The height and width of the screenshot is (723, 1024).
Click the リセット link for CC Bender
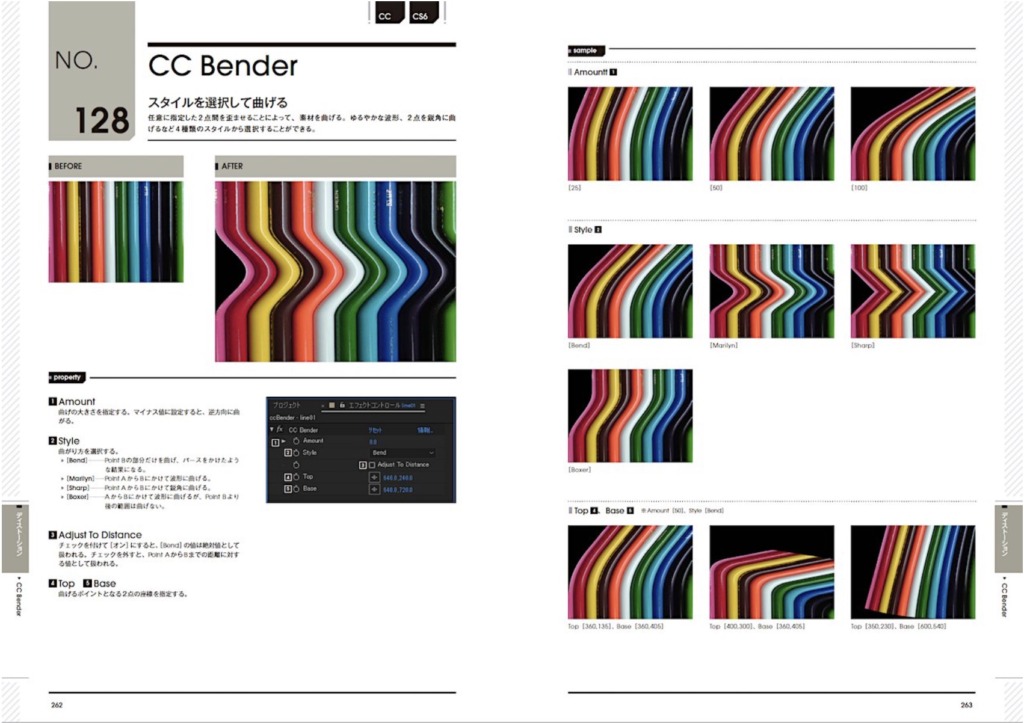[376, 430]
